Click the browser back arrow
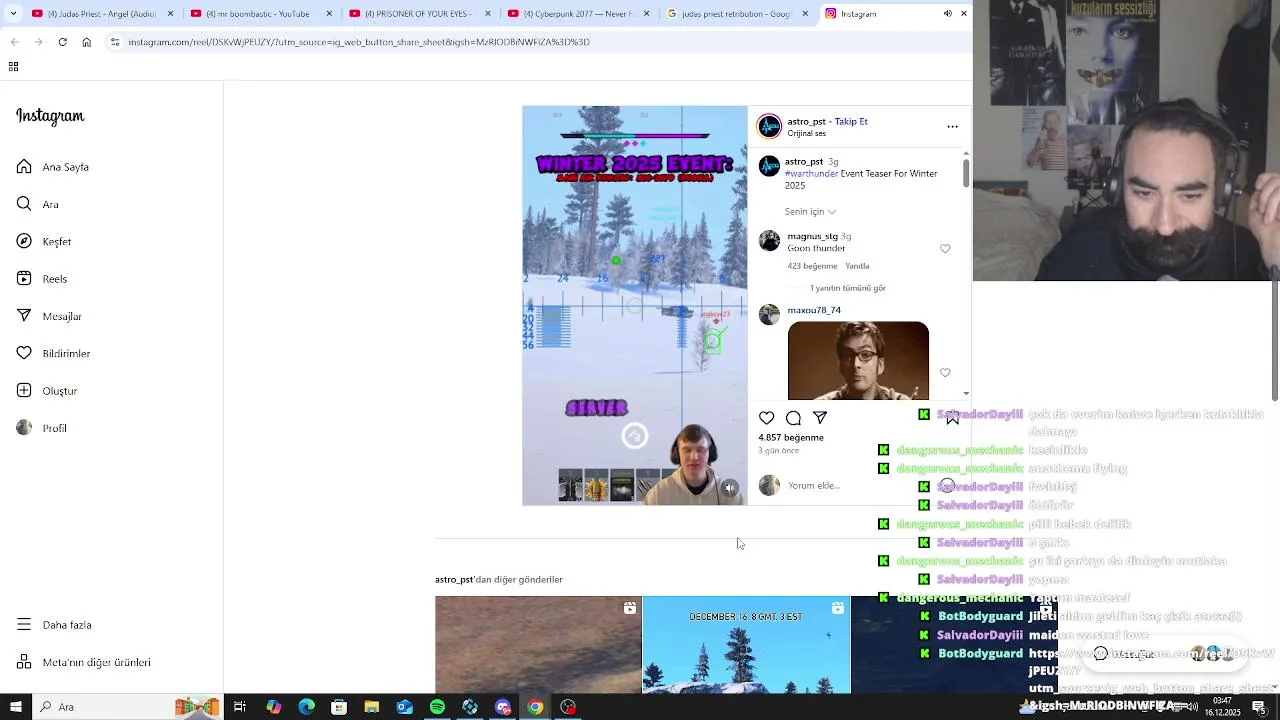Screen dimensions: 1280x720 [x=14, y=42]
